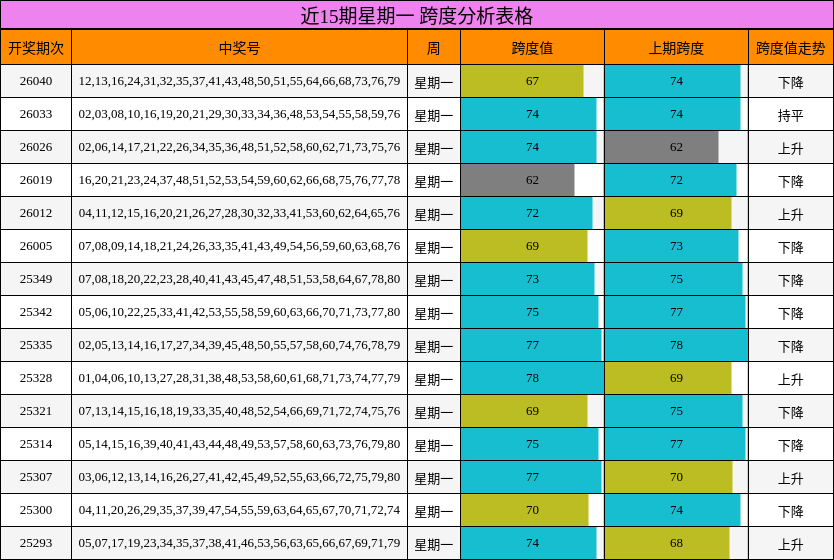Select issue number 26026
This screenshot has width=834, height=560.
coord(36,147)
